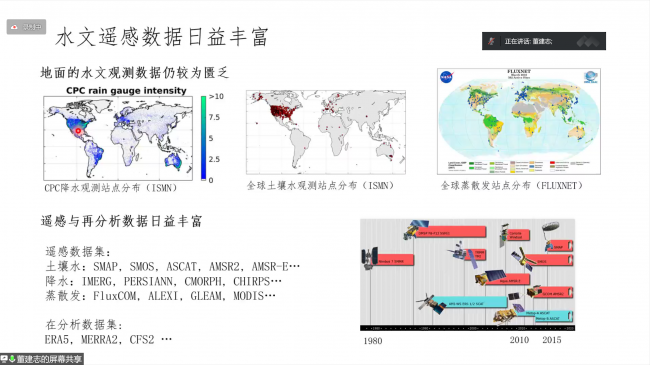
Task: Click the global soil moisture station map
Action: coord(326,132)
